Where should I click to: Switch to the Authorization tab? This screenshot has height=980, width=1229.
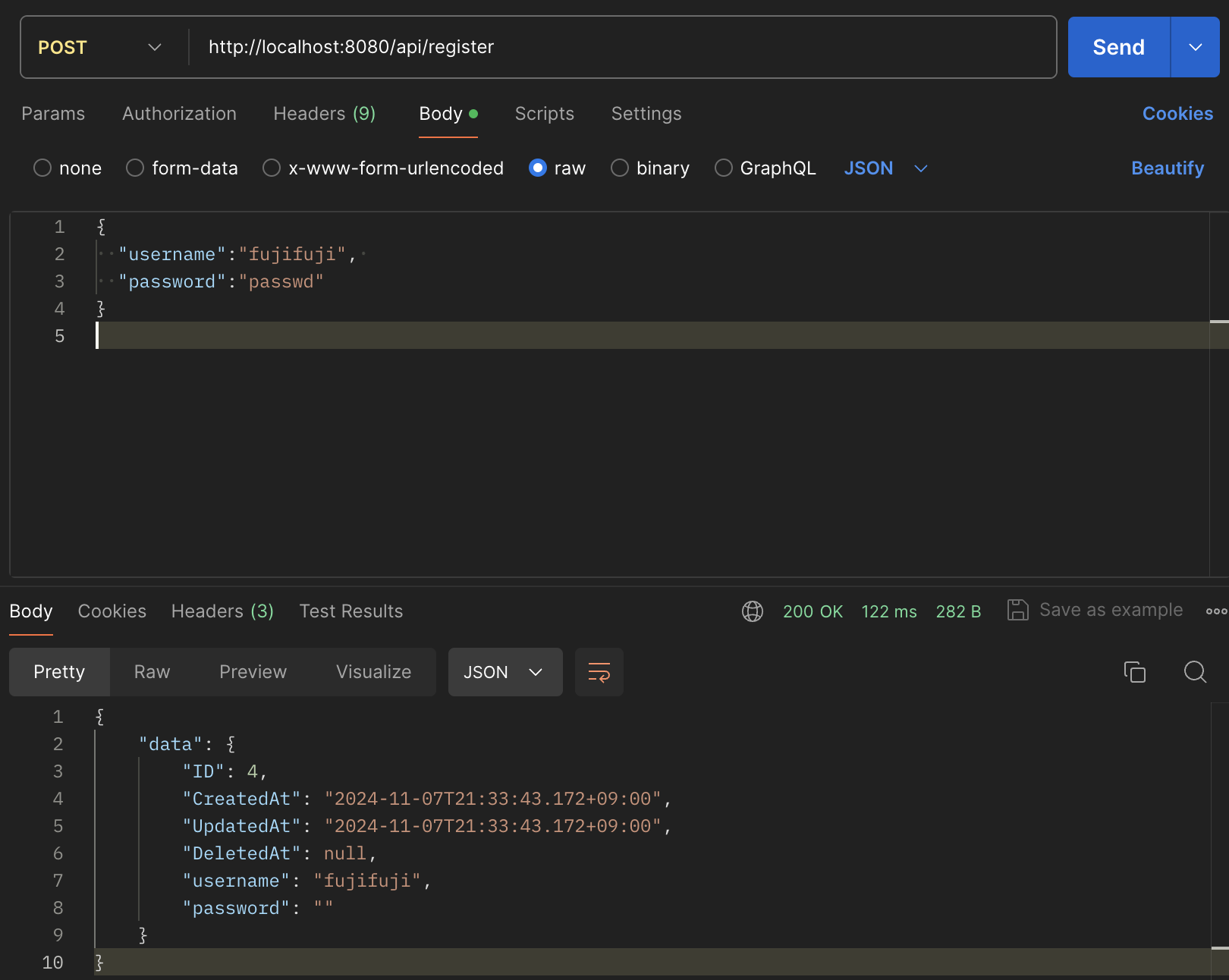click(179, 113)
